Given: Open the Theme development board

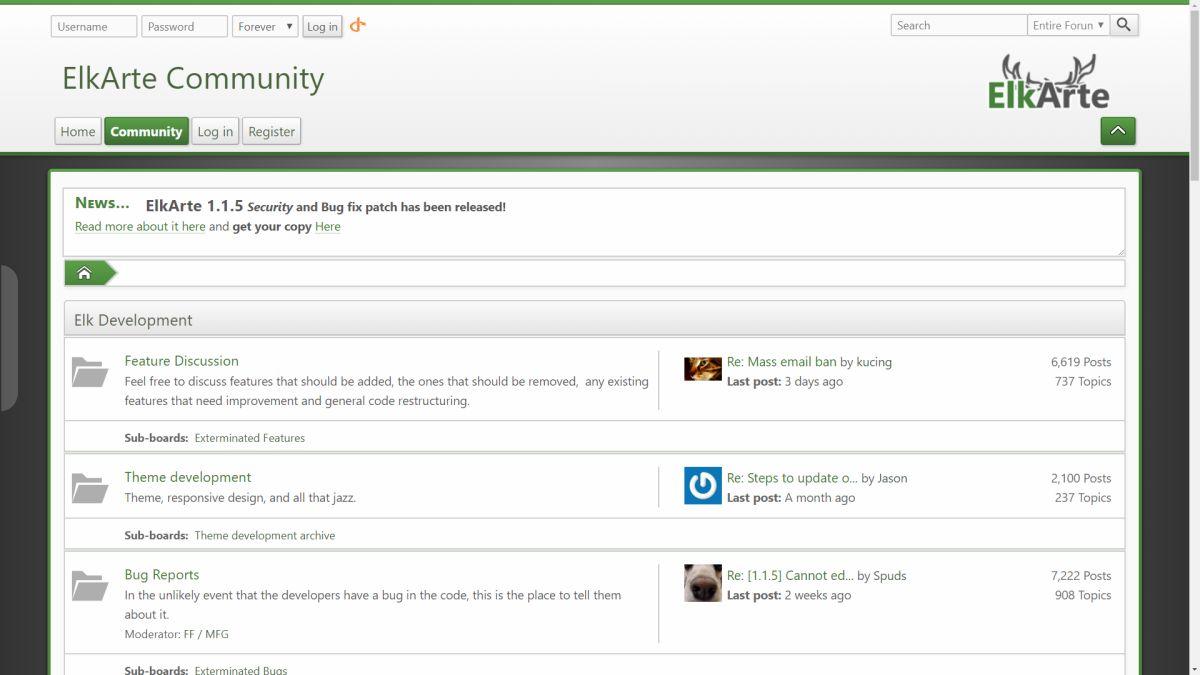Looking at the screenshot, I should point(188,477).
